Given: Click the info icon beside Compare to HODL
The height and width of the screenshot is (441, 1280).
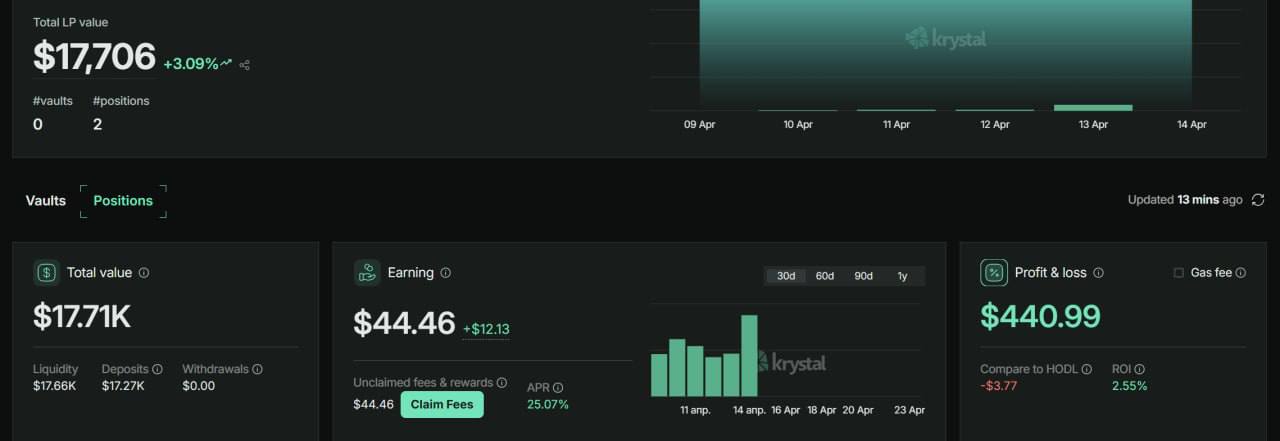Looking at the screenshot, I should tap(1087, 369).
